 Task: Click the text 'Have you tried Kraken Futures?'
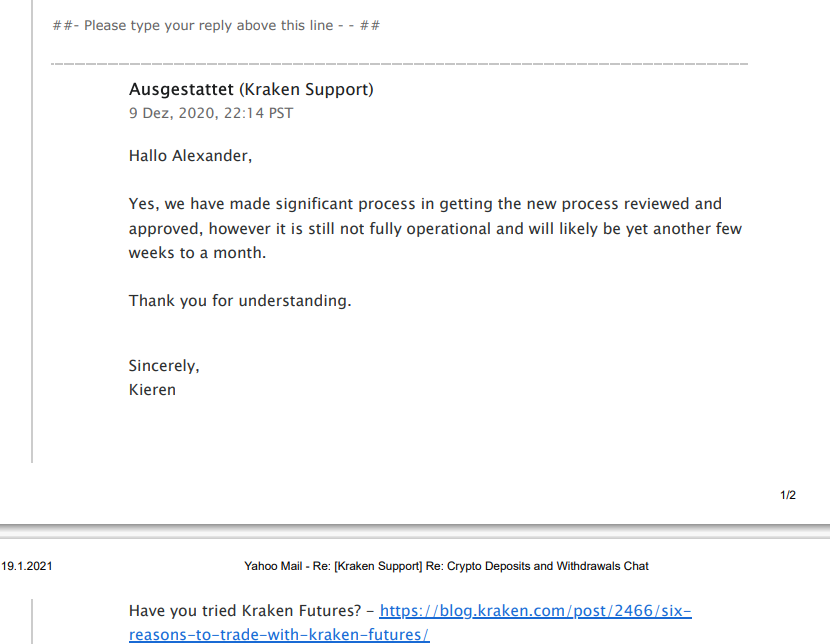coord(245,611)
